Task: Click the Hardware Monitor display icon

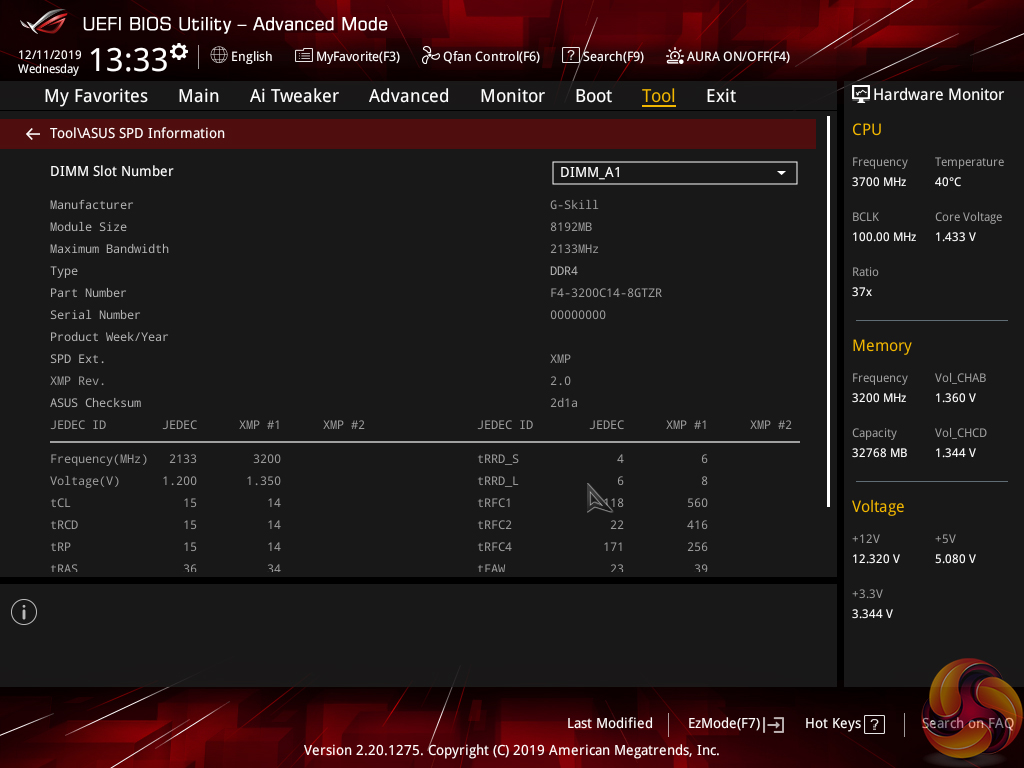Action: pyautogui.click(x=861, y=95)
